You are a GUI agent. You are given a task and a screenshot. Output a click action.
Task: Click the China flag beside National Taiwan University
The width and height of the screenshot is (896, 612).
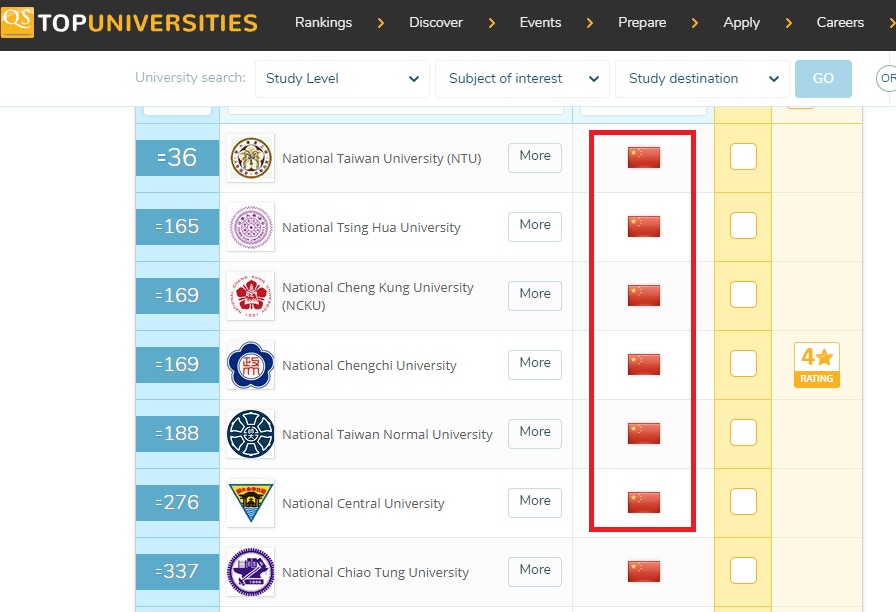tap(643, 157)
